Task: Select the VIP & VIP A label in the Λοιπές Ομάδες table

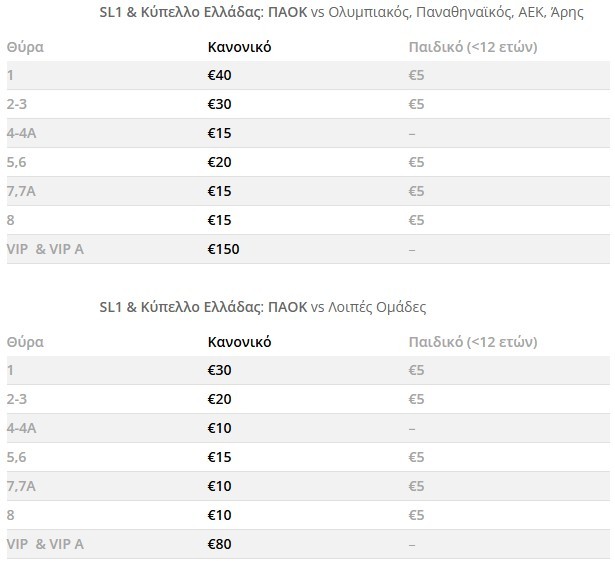Action: click(x=45, y=544)
